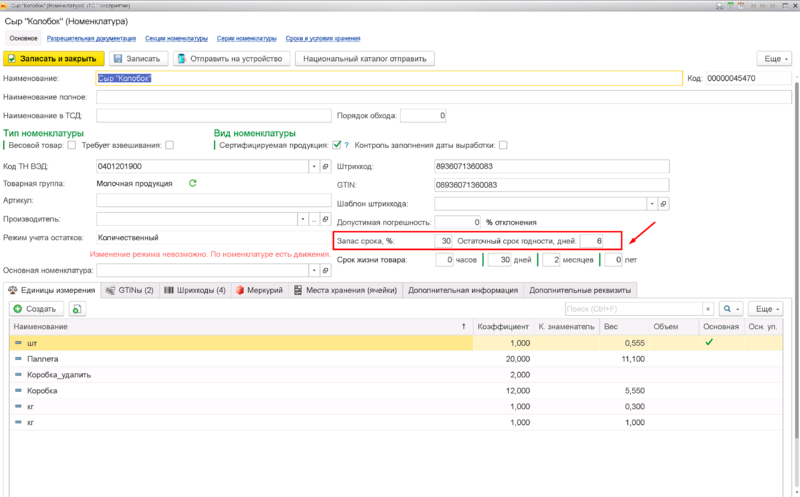Send item via Отправить на устройство

pos(232,59)
